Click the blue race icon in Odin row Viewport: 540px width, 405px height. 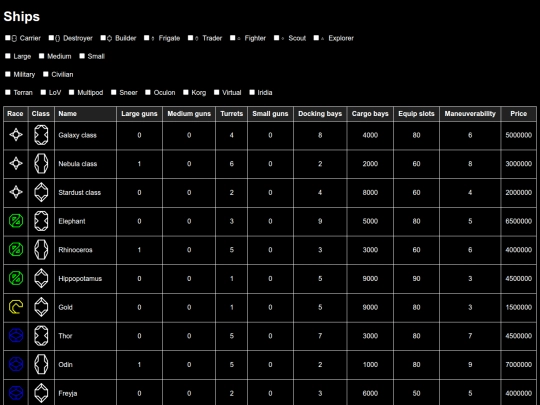(x=16, y=364)
